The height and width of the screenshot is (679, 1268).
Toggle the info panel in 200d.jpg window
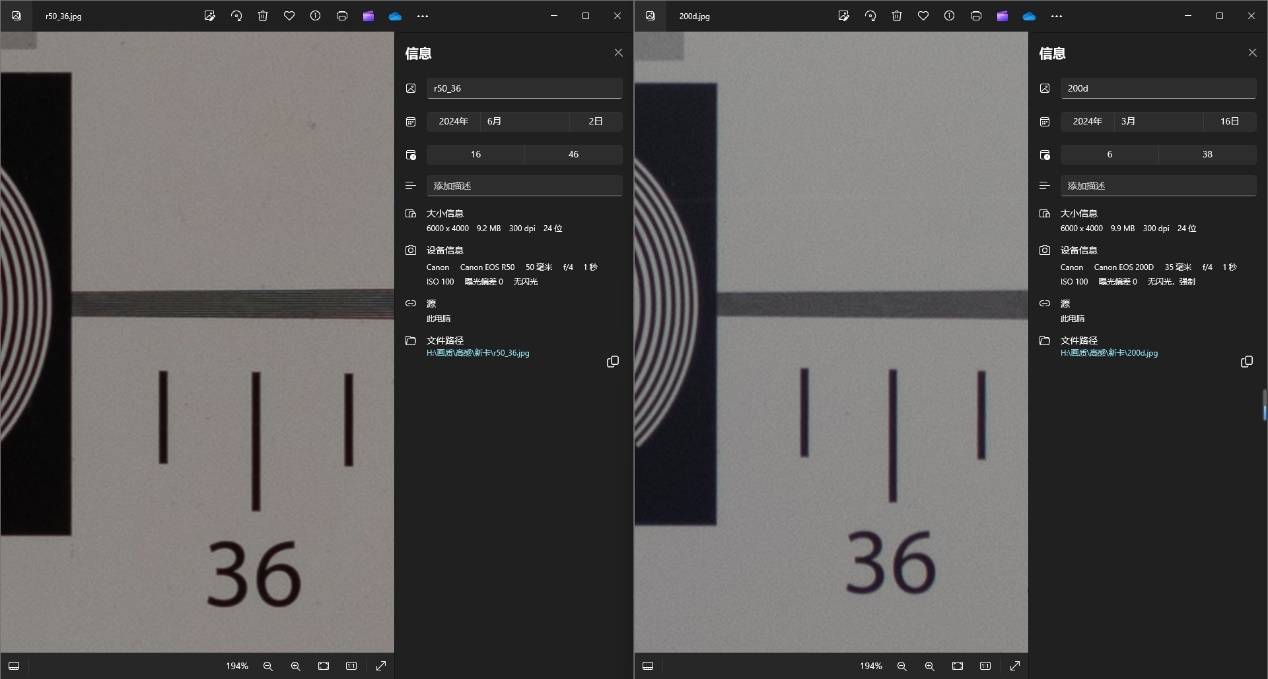(949, 16)
